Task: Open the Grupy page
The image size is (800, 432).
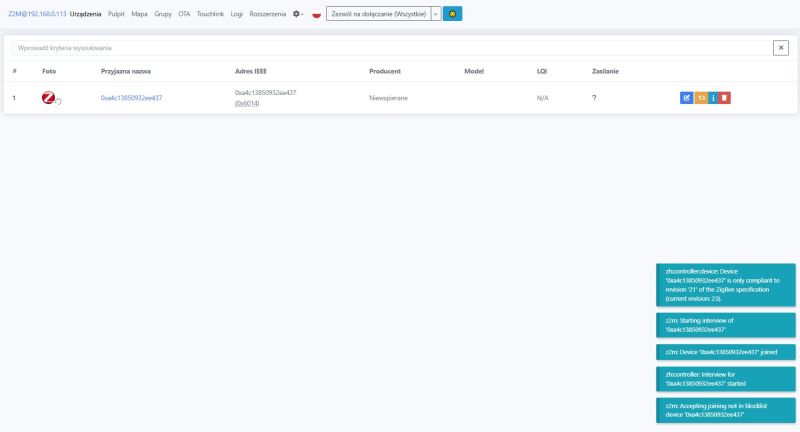Action: point(163,14)
